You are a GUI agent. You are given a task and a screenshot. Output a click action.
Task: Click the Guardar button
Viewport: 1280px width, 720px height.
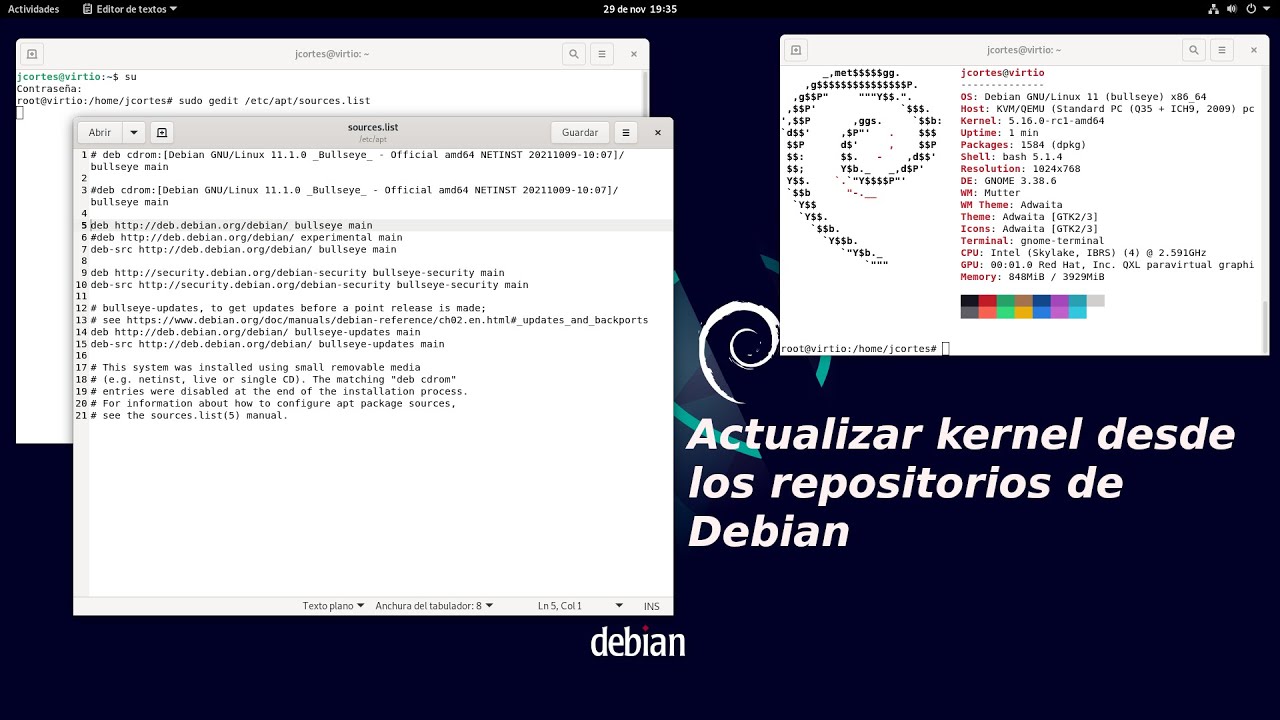580,132
